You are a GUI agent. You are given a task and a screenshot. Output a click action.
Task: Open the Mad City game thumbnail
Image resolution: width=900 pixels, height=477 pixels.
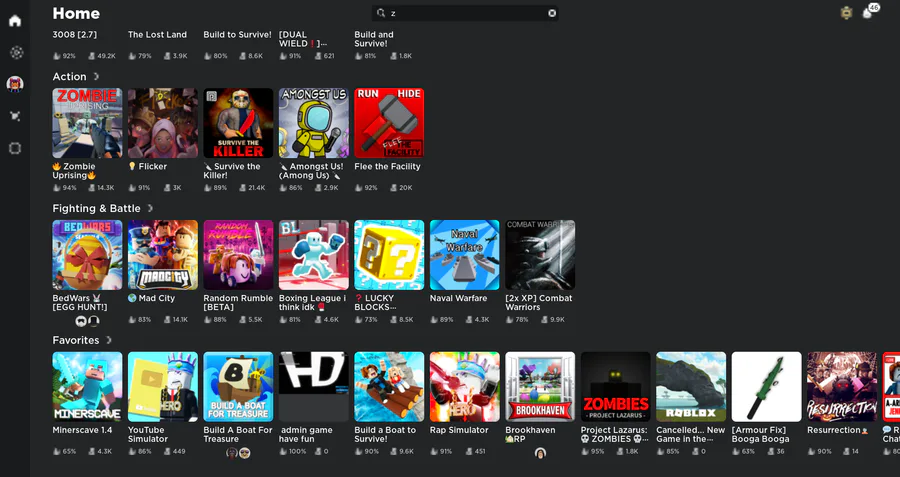[163, 255]
